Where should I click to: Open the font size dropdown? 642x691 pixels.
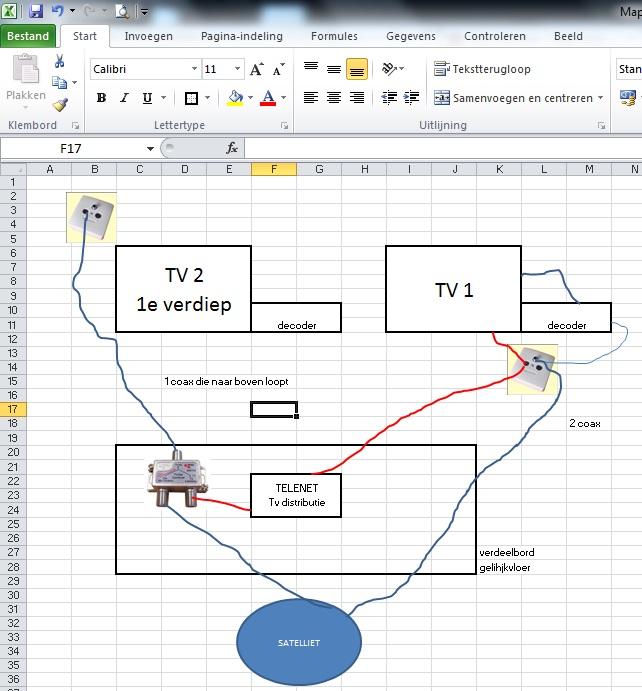point(237,70)
